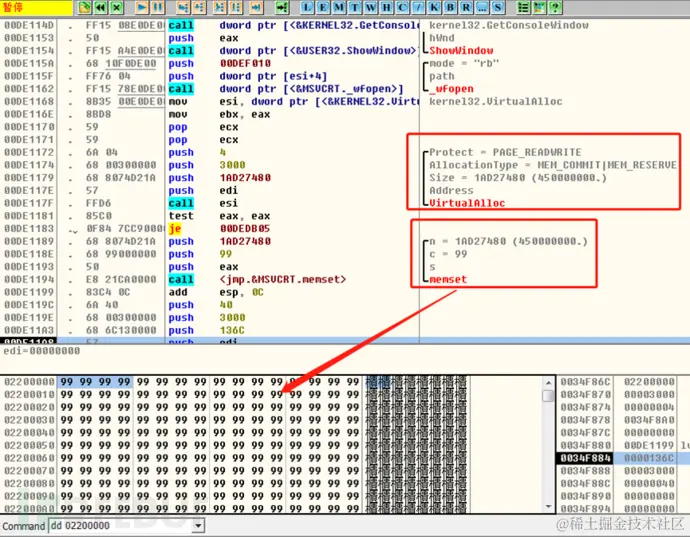Select stack entry 0034F884
The width and height of the screenshot is (690, 537).
click(585, 458)
